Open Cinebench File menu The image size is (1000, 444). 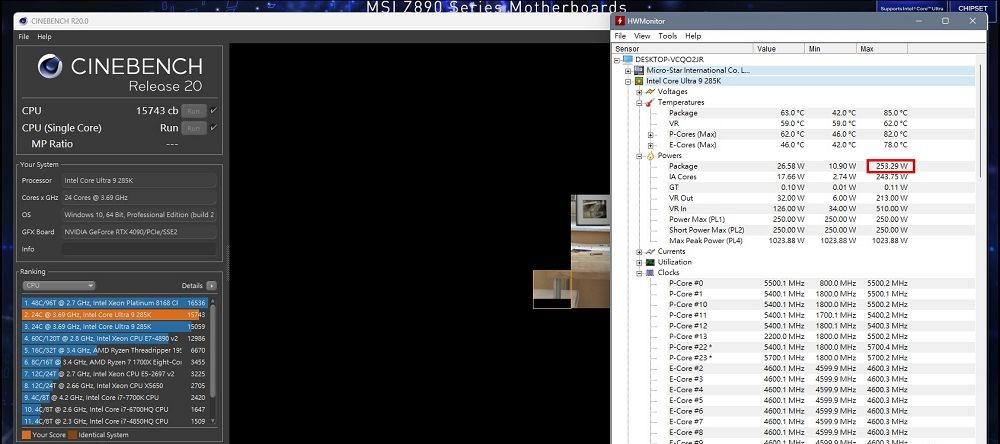point(24,37)
